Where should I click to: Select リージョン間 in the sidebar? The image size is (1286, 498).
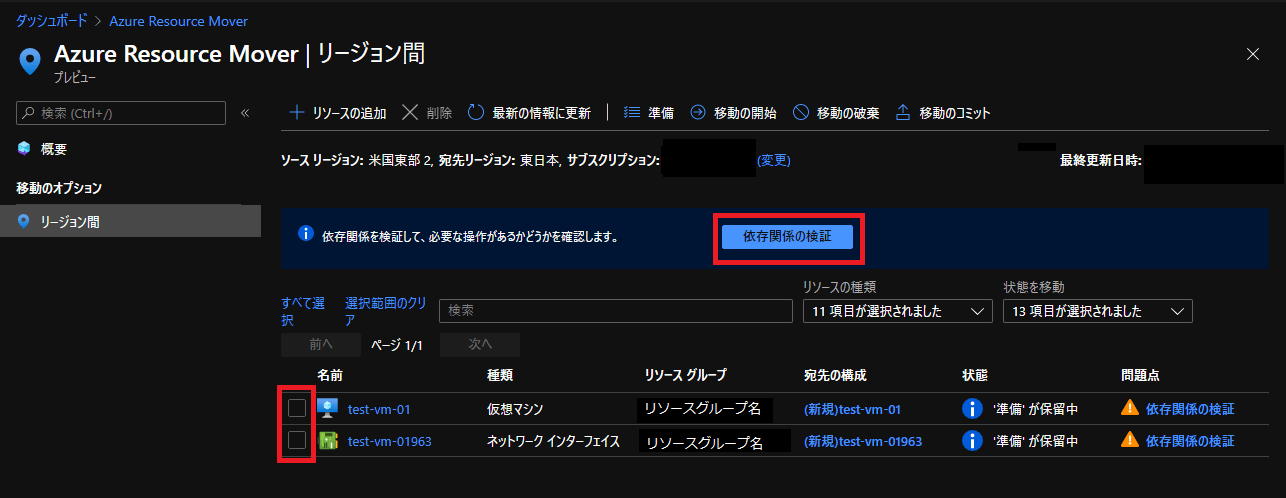click(x=130, y=222)
